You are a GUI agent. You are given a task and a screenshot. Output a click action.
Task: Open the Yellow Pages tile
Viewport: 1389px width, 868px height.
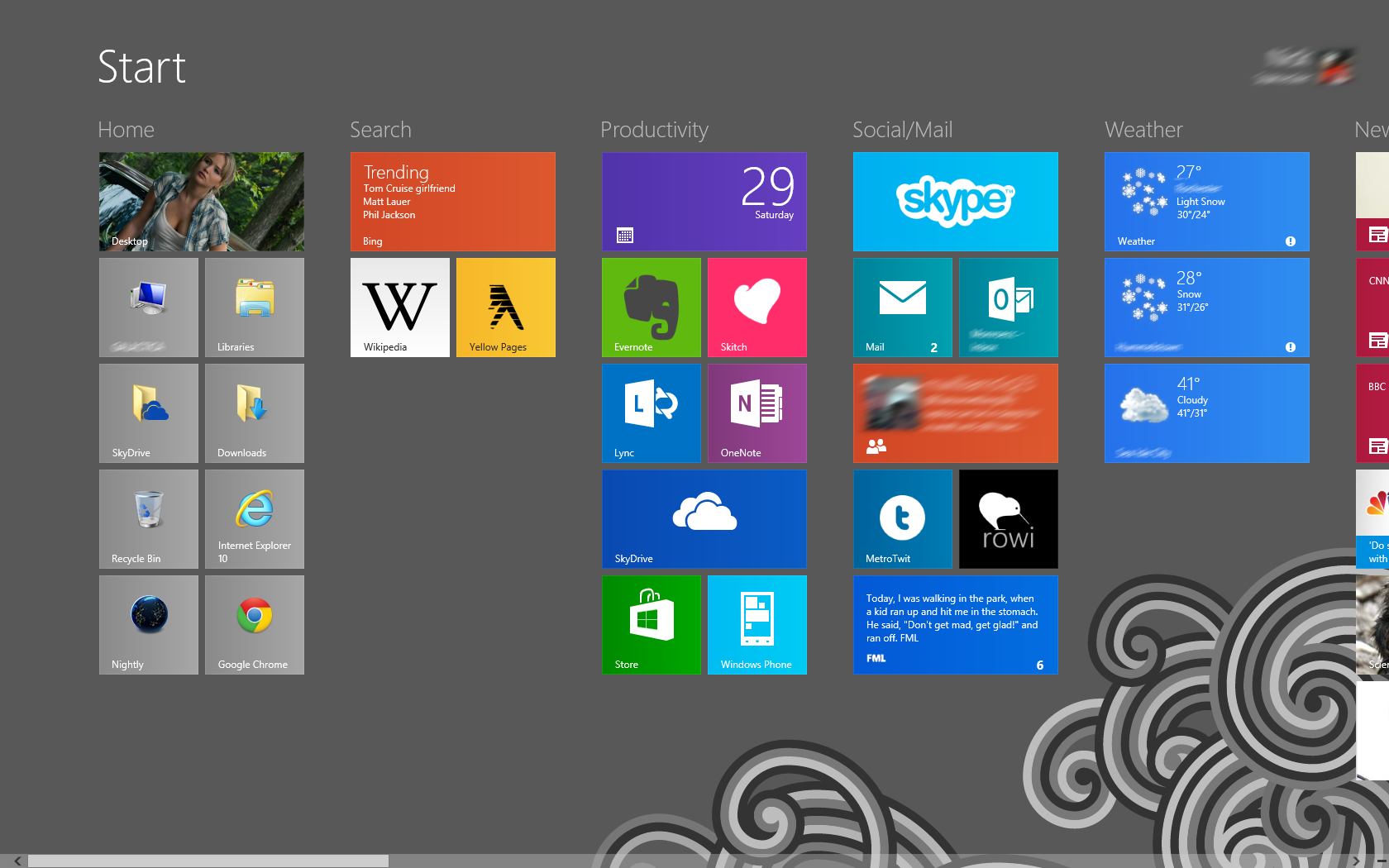[x=506, y=308]
